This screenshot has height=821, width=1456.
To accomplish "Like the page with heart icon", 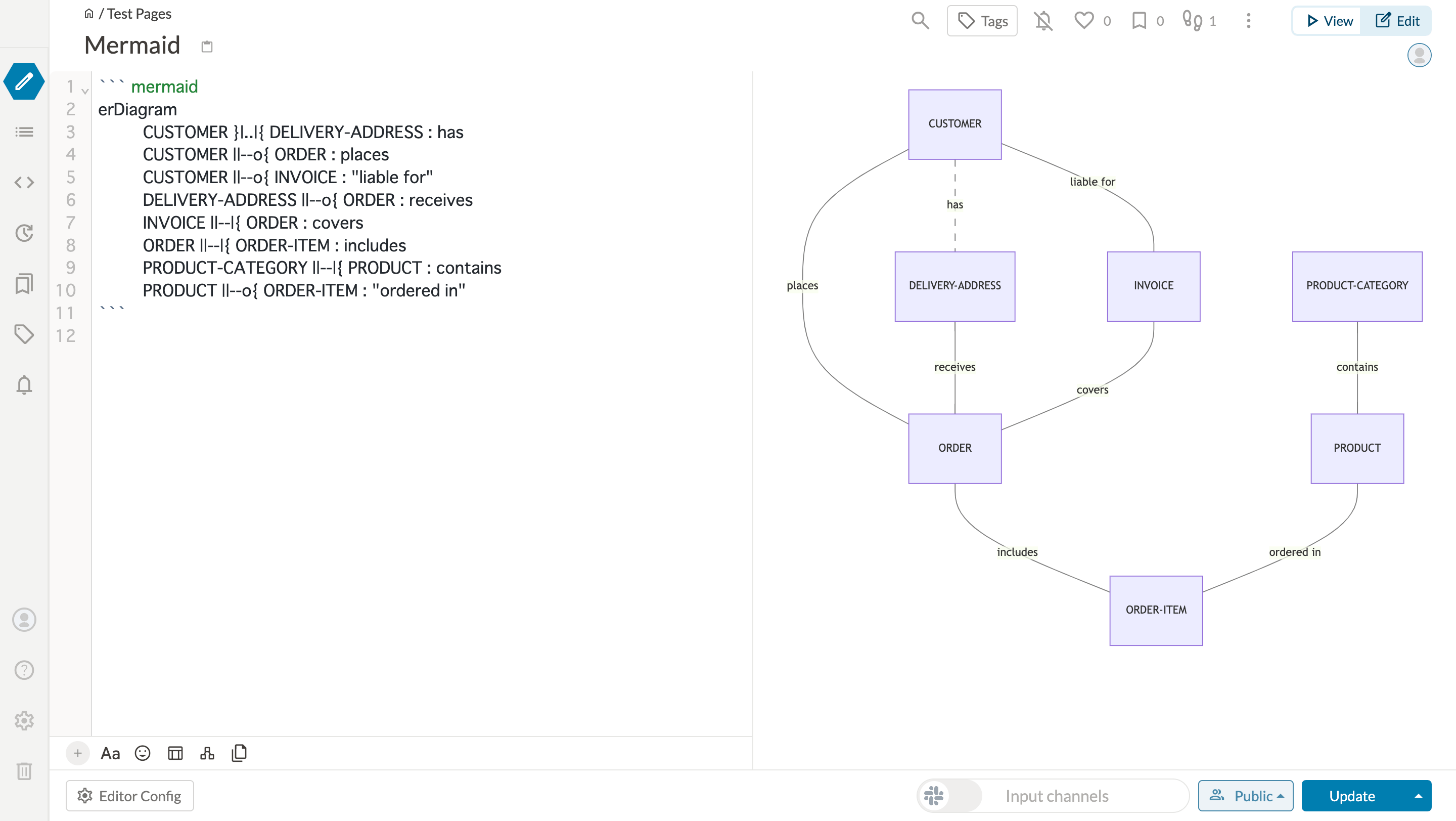I will tap(1083, 21).
